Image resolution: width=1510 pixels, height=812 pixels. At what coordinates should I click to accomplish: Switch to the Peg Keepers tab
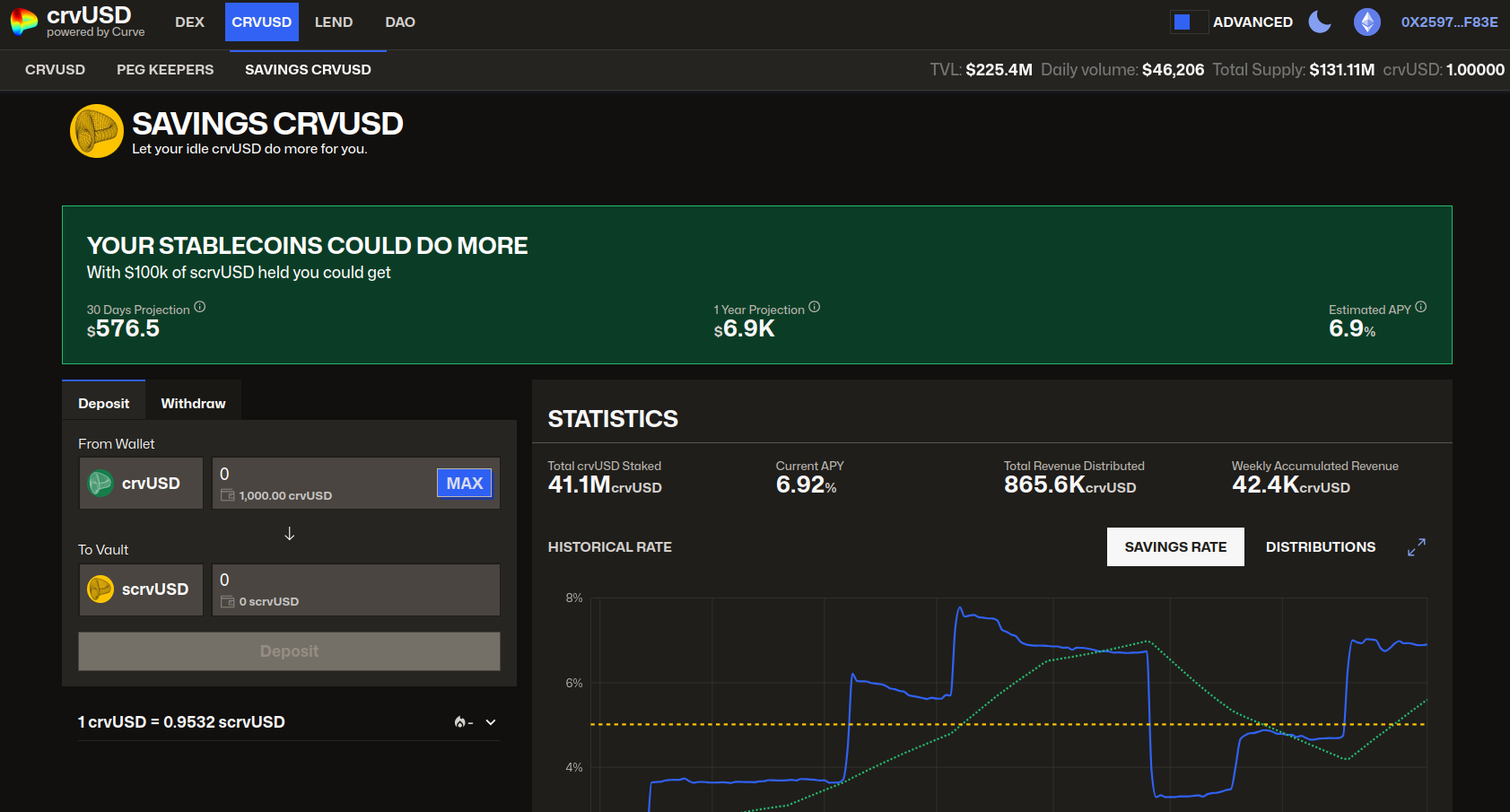pyautogui.click(x=164, y=69)
